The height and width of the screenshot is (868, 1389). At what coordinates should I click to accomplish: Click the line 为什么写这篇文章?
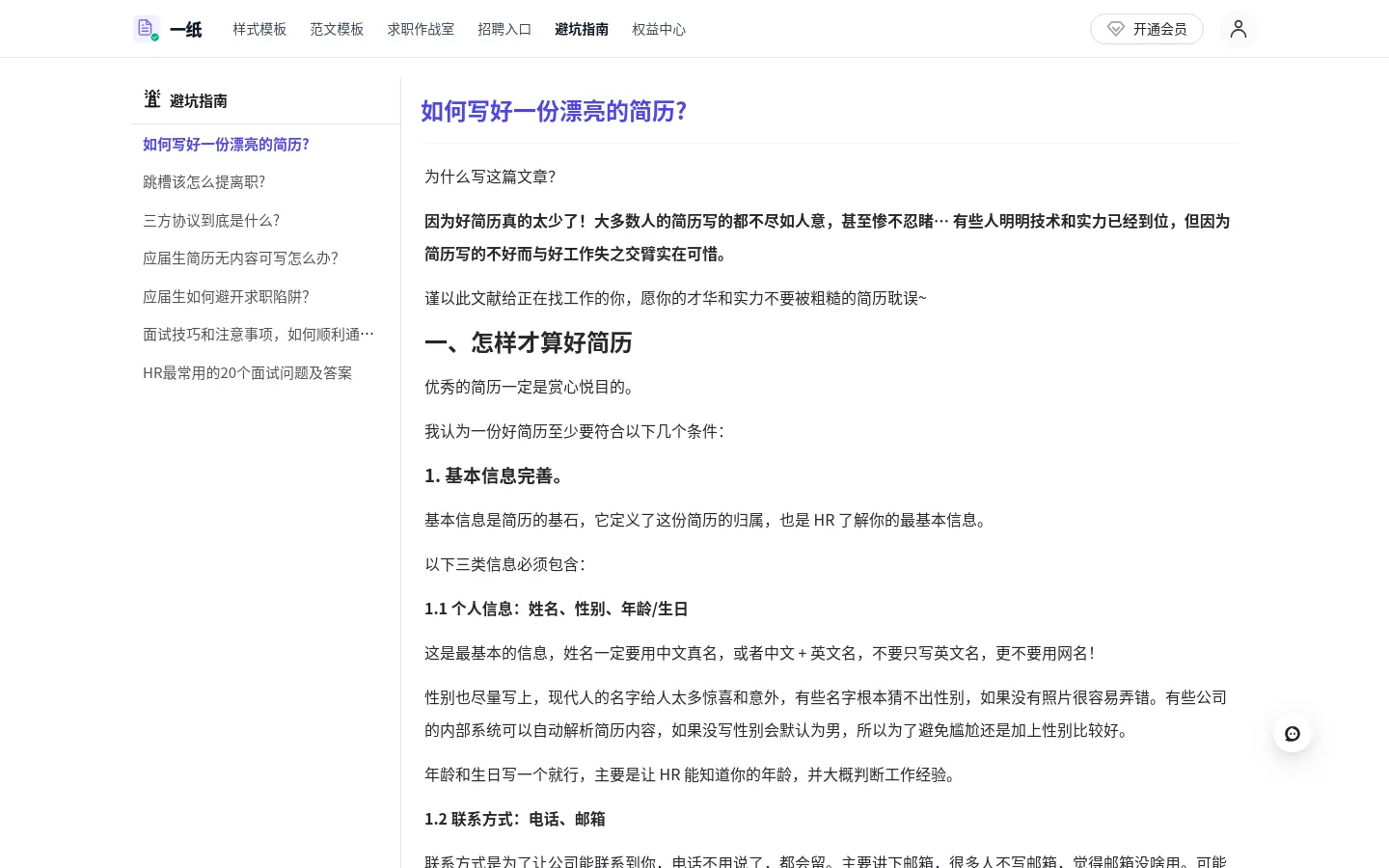pos(490,176)
